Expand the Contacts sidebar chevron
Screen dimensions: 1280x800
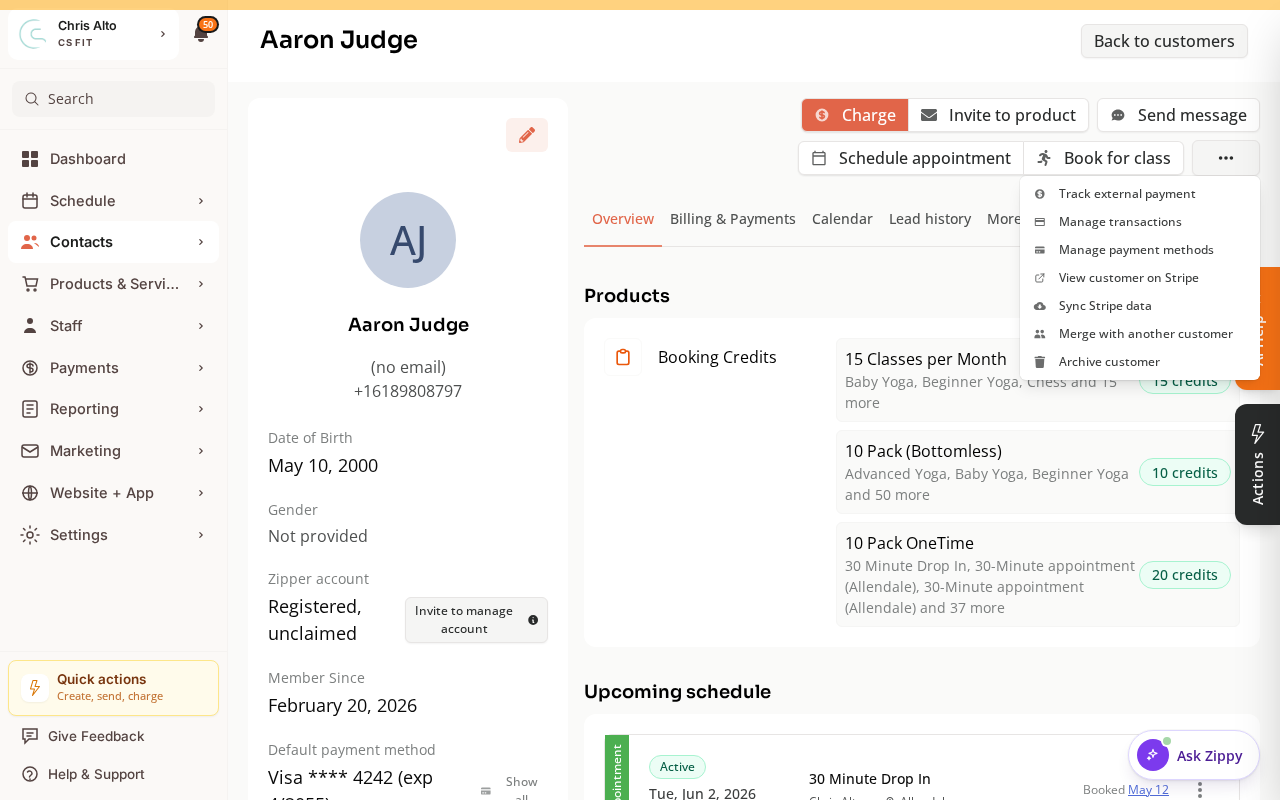[x=201, y=242]
